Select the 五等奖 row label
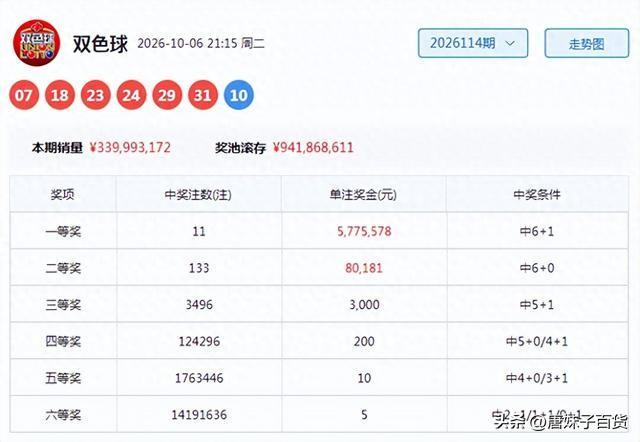The height and width of the screenshot is (442, 640). 63,378
